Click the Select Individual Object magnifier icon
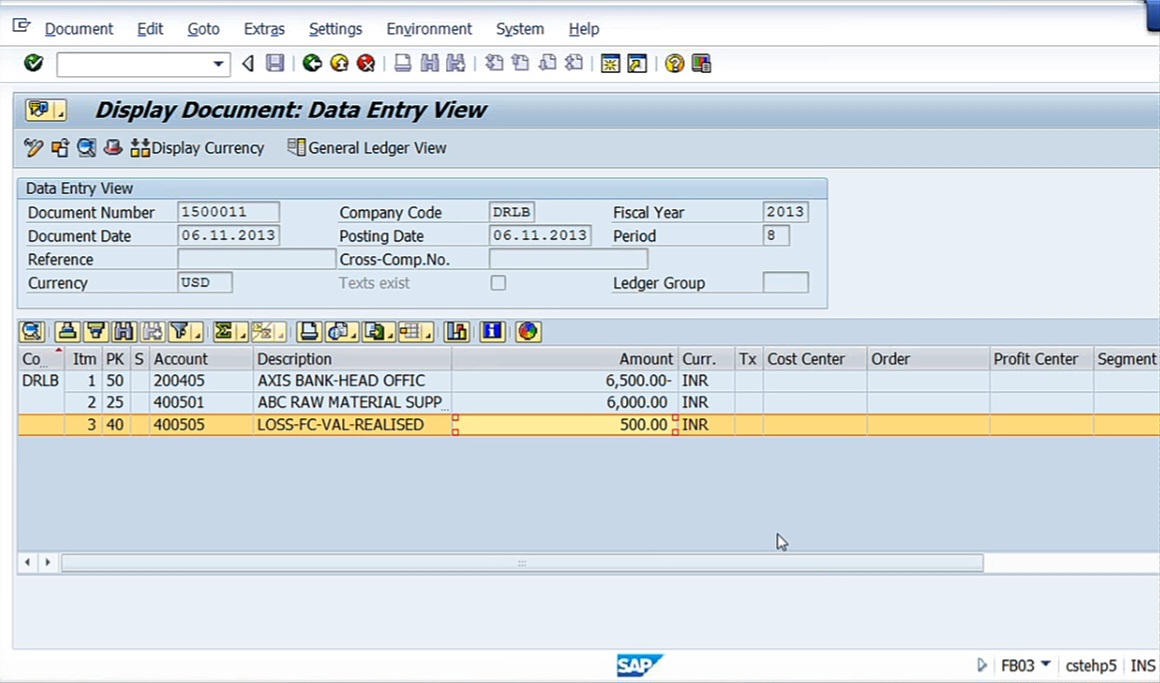 pyautogui.click(x=87, y=148)
